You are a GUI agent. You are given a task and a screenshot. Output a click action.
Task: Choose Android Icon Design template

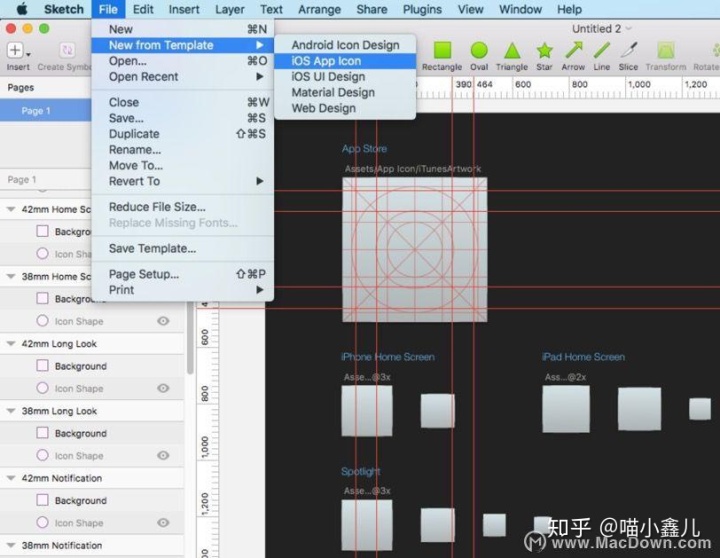[345, 45]
